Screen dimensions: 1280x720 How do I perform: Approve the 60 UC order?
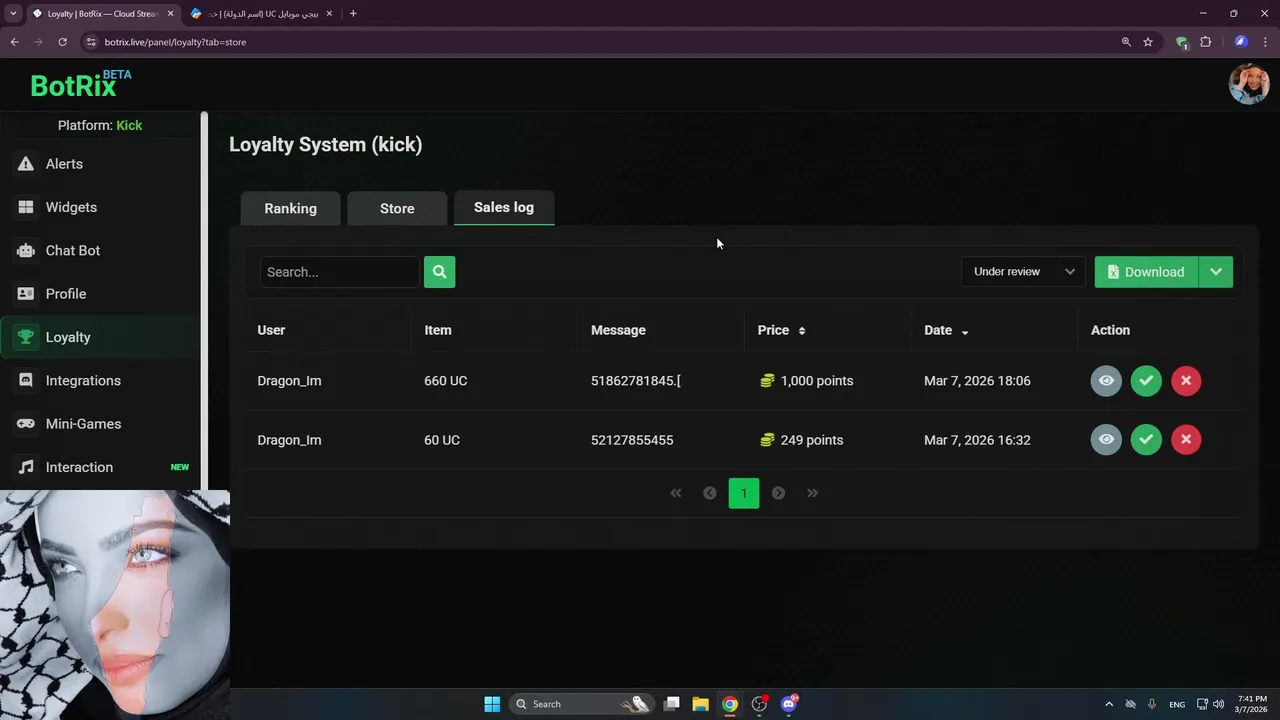pos(1146,440)
